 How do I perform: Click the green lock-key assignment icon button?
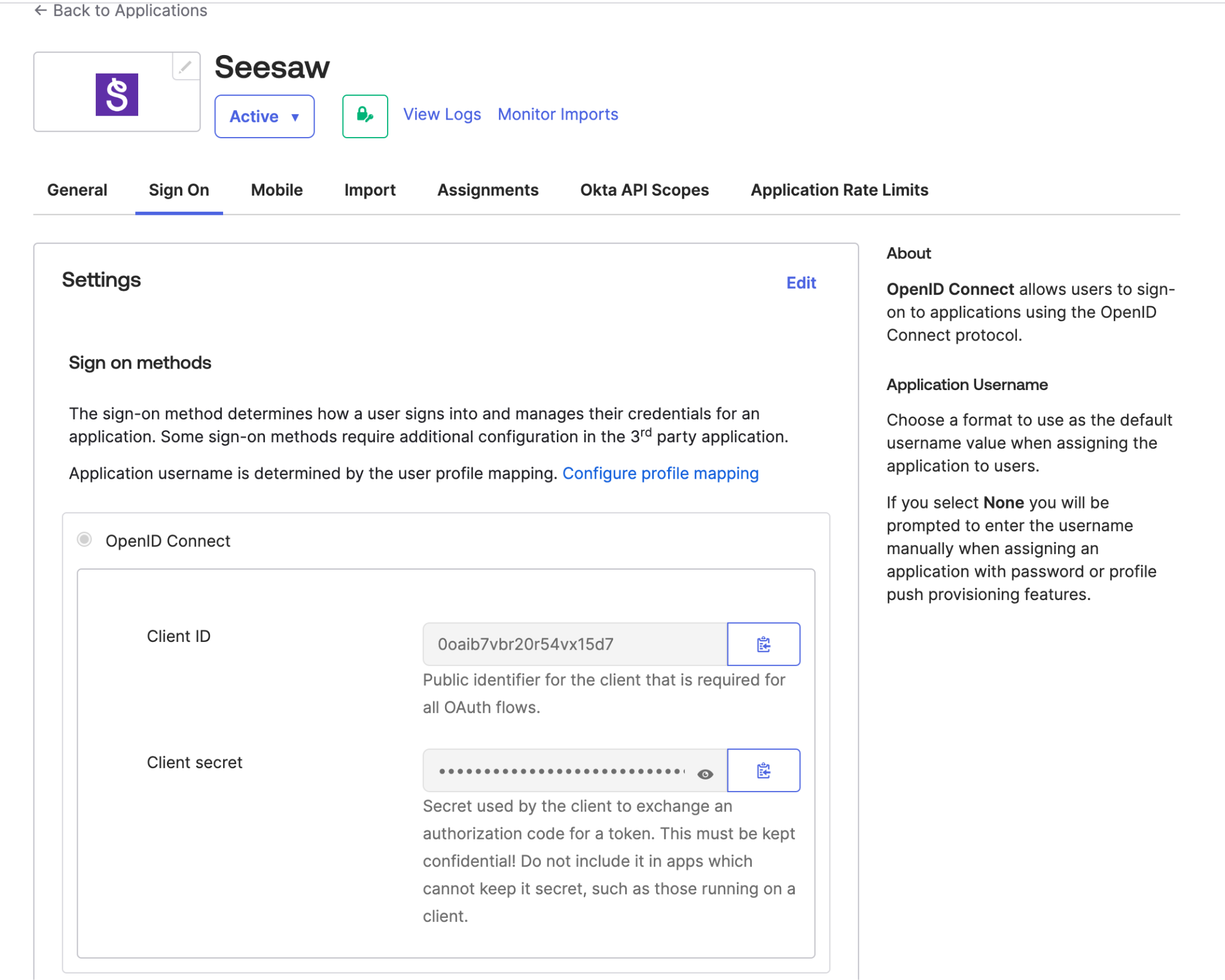pyautogui.click(x=365, y=116)
